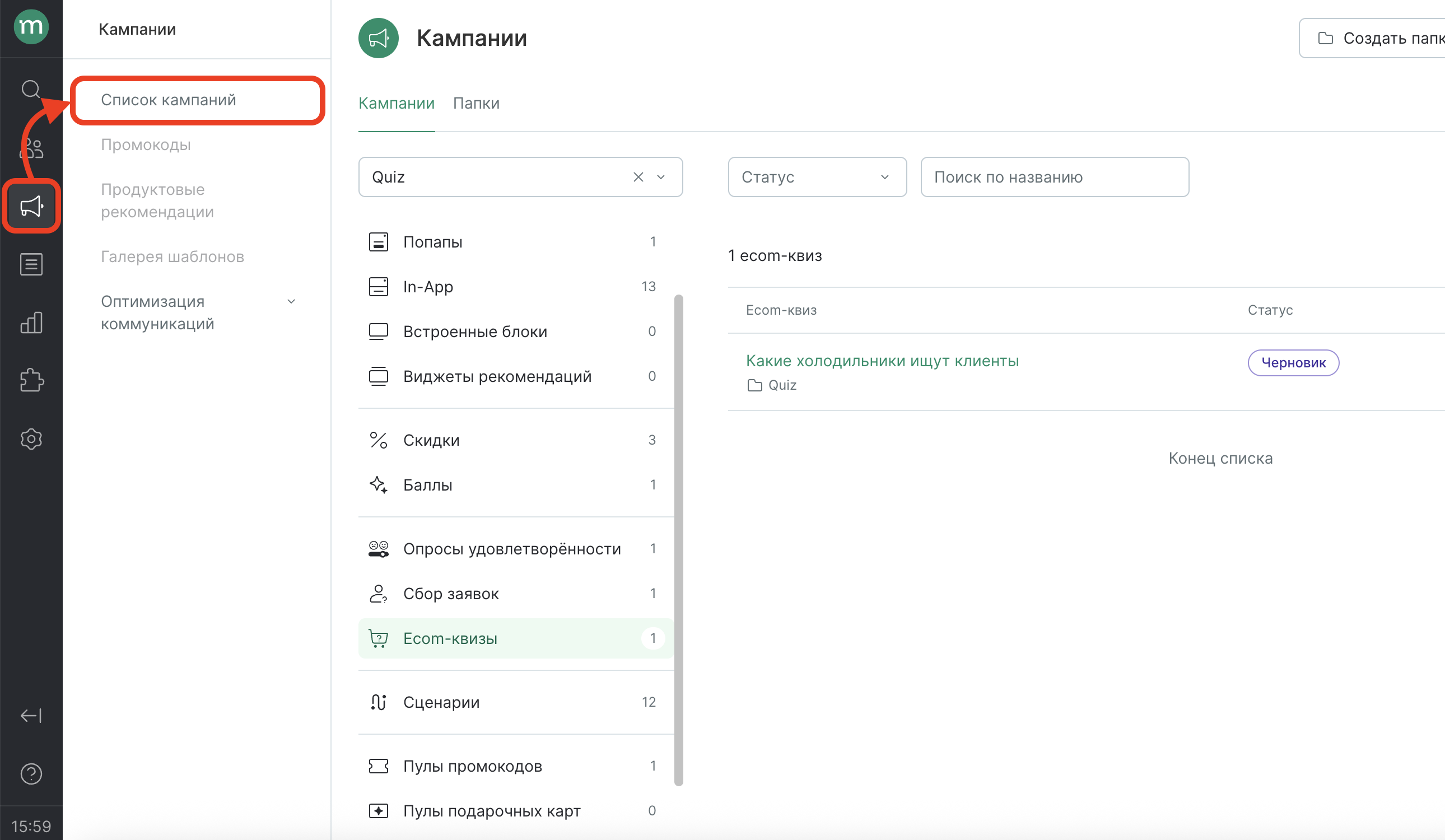Image resolution: width=1445 pixels, height=840 pixels.
Task: Click the Ecom-квиз column header
Action: 781,310
